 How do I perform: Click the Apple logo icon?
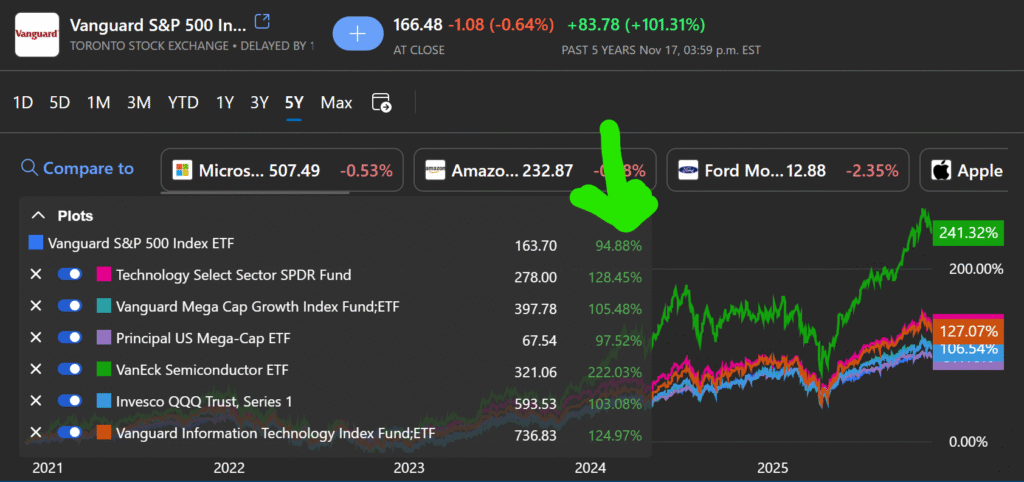pyautogui.click(x=940, y=170)
